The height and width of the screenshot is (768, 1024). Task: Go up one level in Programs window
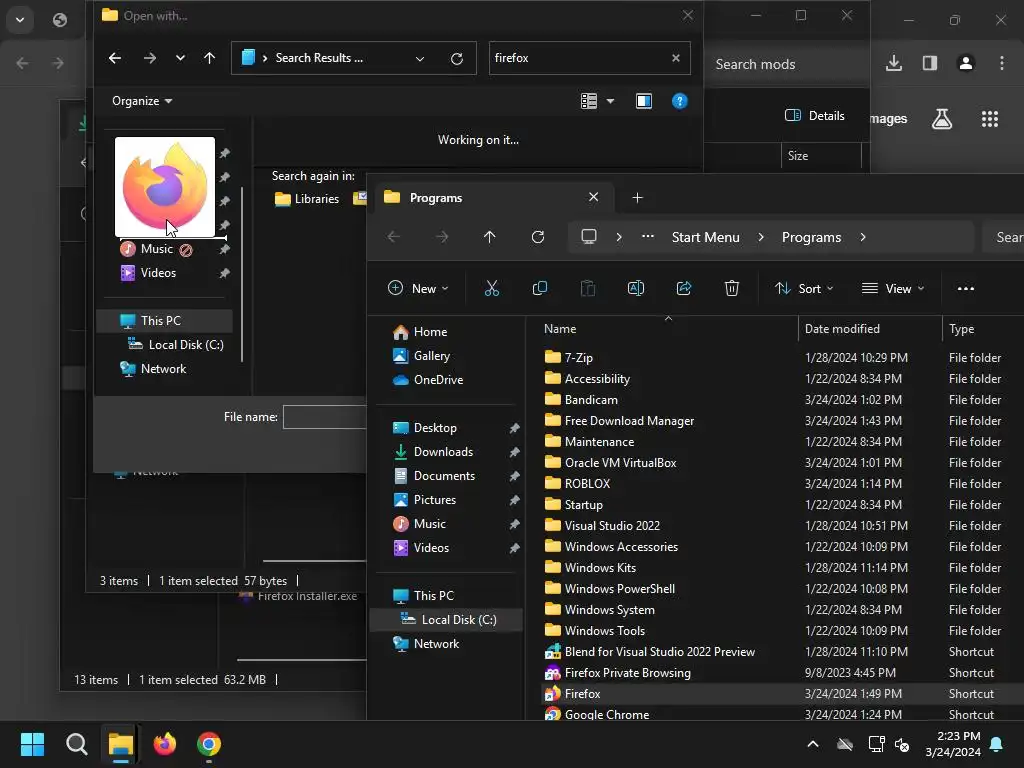pos(489,237)
